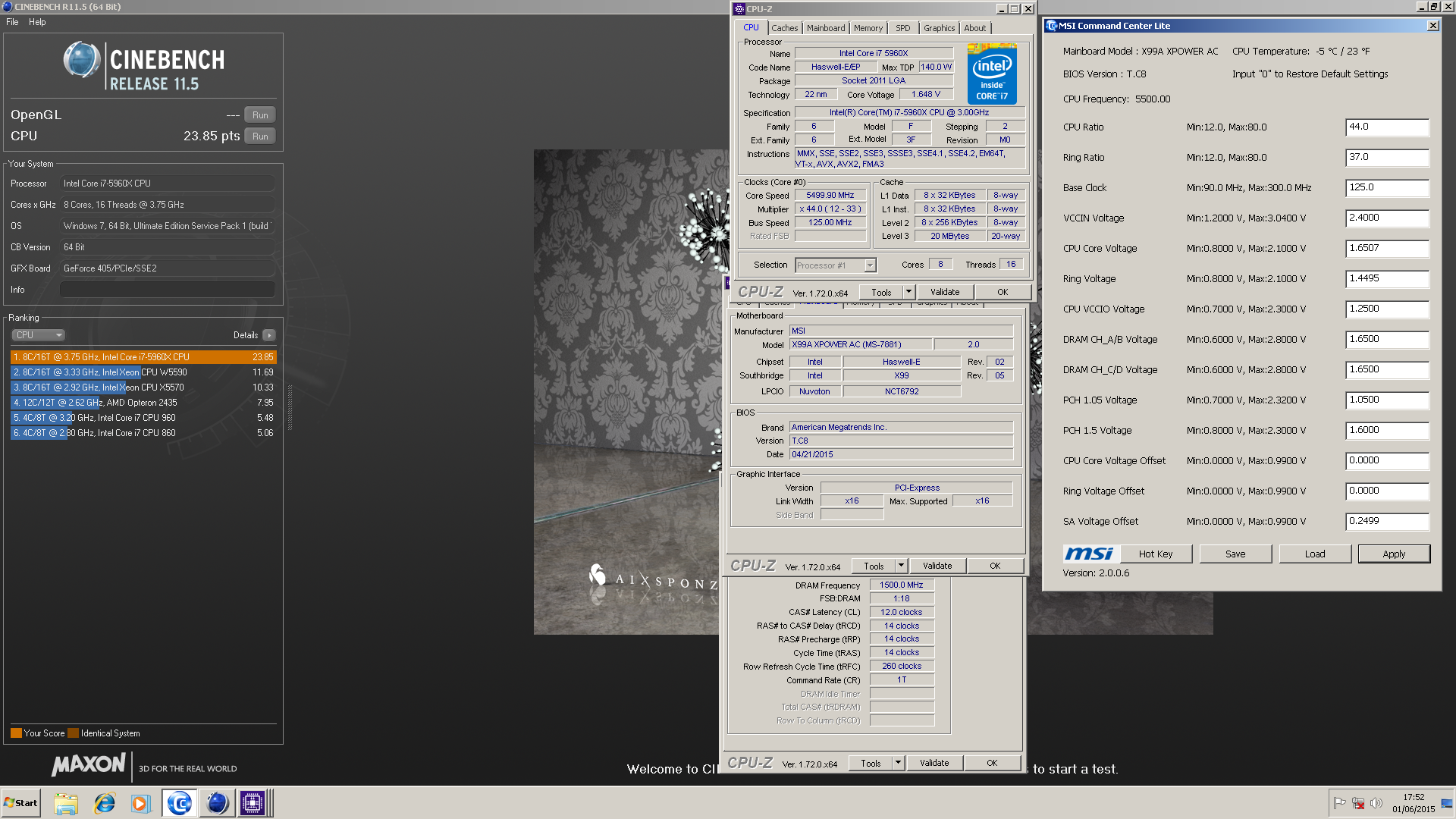This screenshot has height=819, width=1456.
Task: Switch to the Caches tab in CPU-Z
Action: (785, 28)
